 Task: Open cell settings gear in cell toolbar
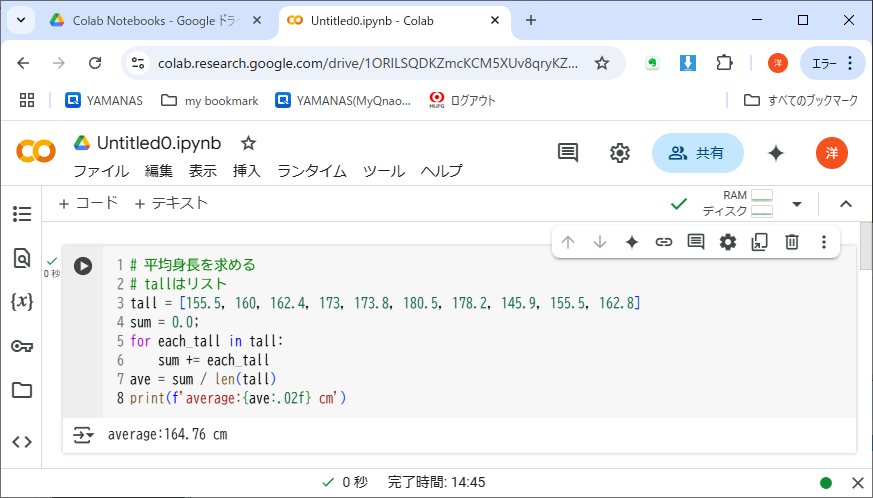(x=727, y=242)
